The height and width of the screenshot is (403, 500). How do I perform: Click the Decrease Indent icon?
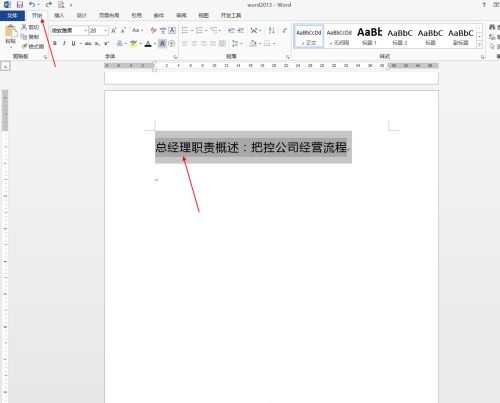tap(231, 31)
